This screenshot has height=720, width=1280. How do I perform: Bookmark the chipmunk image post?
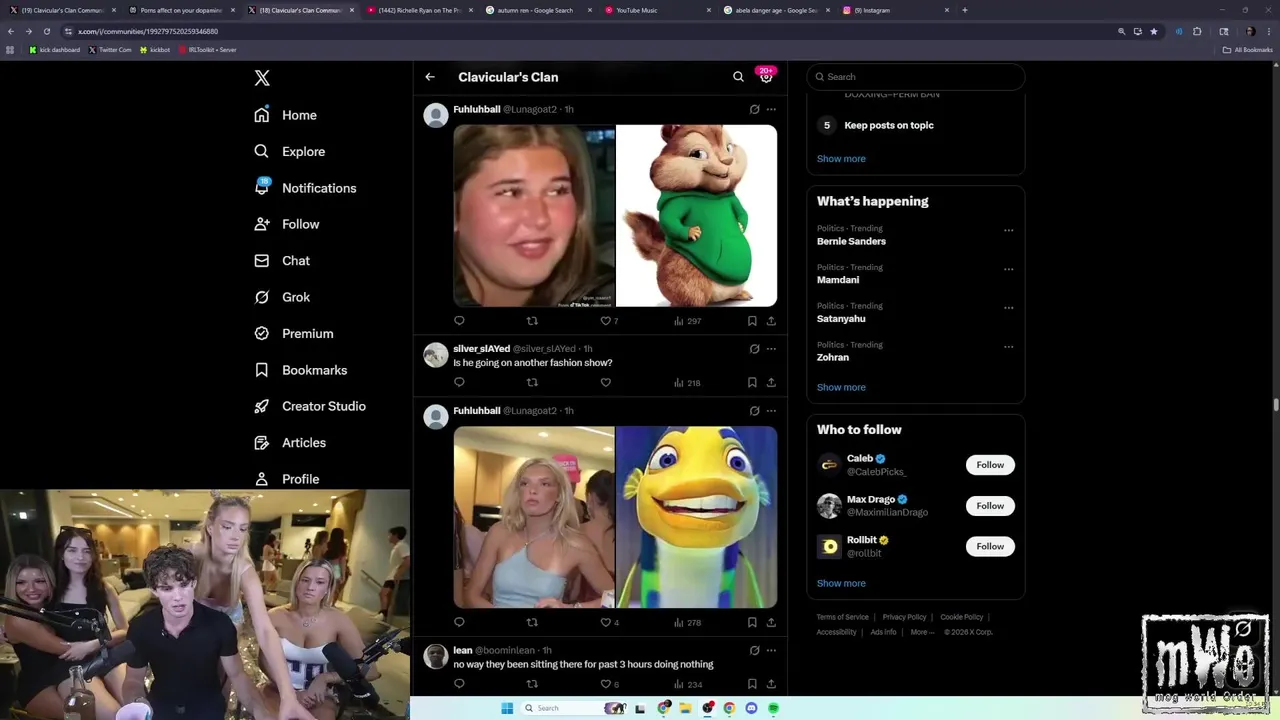(752, 321)
